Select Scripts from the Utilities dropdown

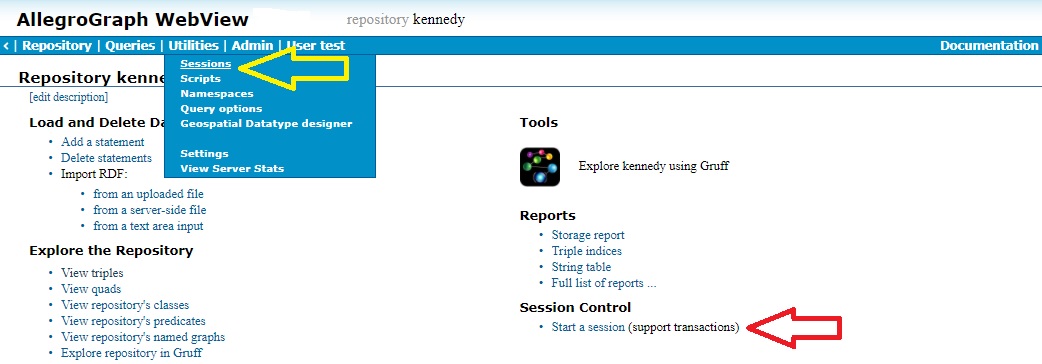(200, 78)
